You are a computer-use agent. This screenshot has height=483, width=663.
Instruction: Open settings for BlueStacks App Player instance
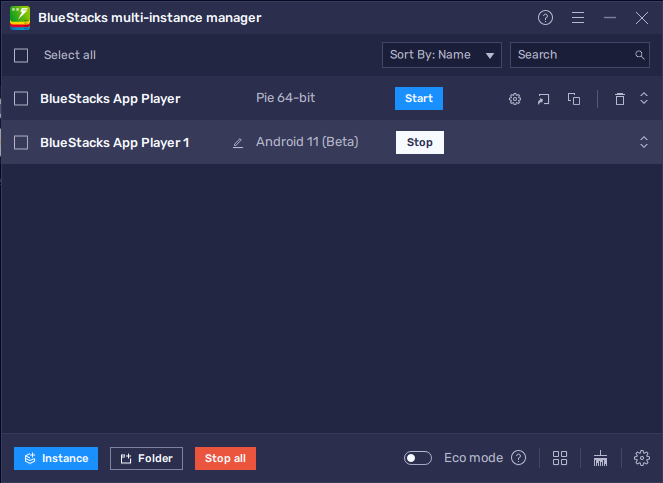pyautogui.click(x=515, y=99)
